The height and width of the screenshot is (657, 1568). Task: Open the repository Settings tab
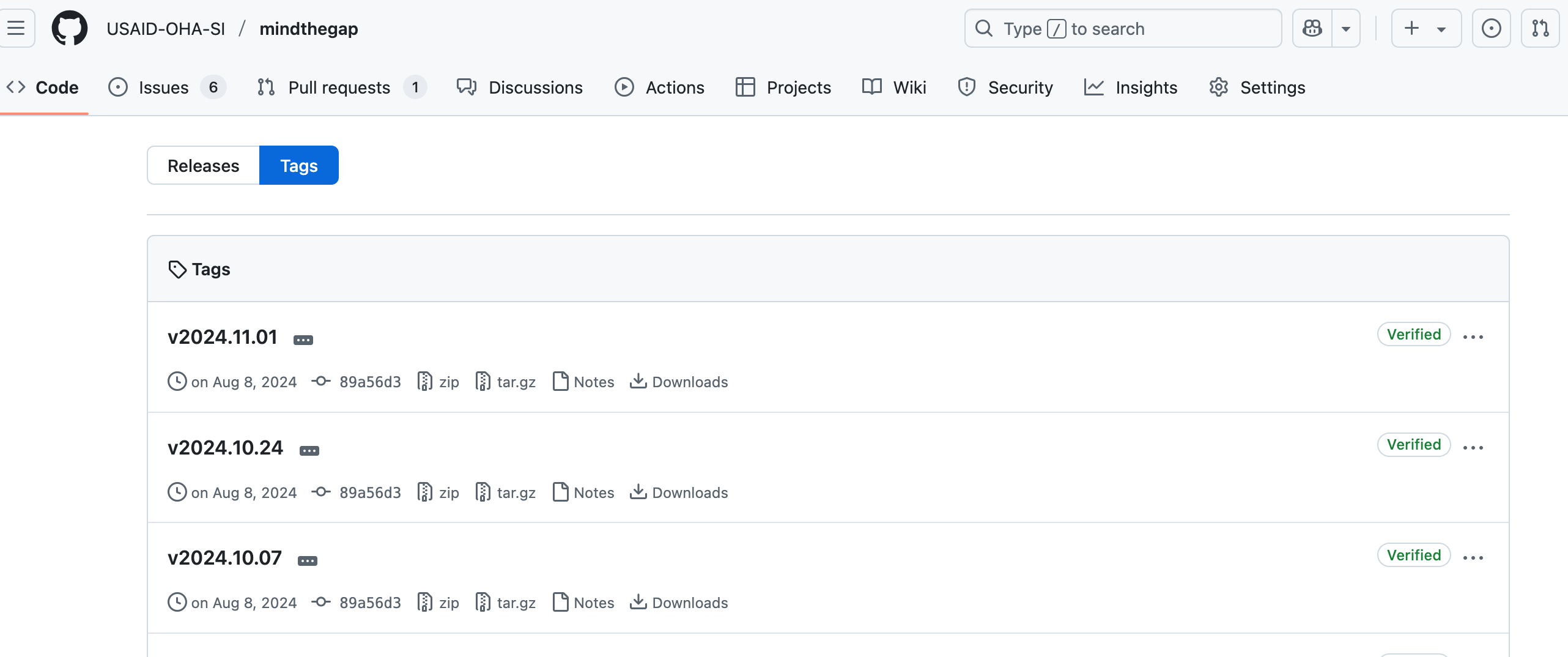(1257, 87)
